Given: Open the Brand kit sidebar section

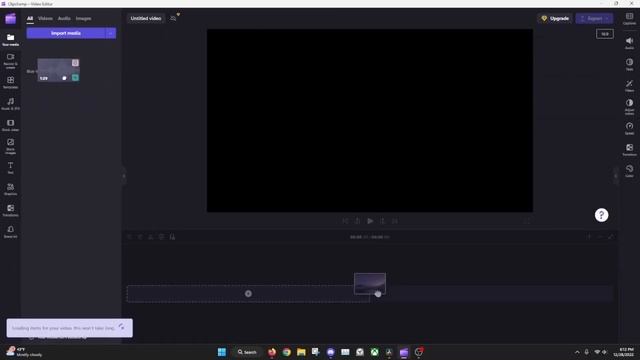Looking at the screenshot, I should [11, 232].
